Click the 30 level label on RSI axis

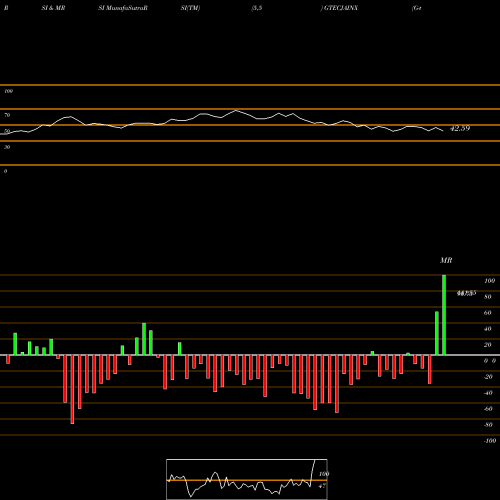pos(7,147)
